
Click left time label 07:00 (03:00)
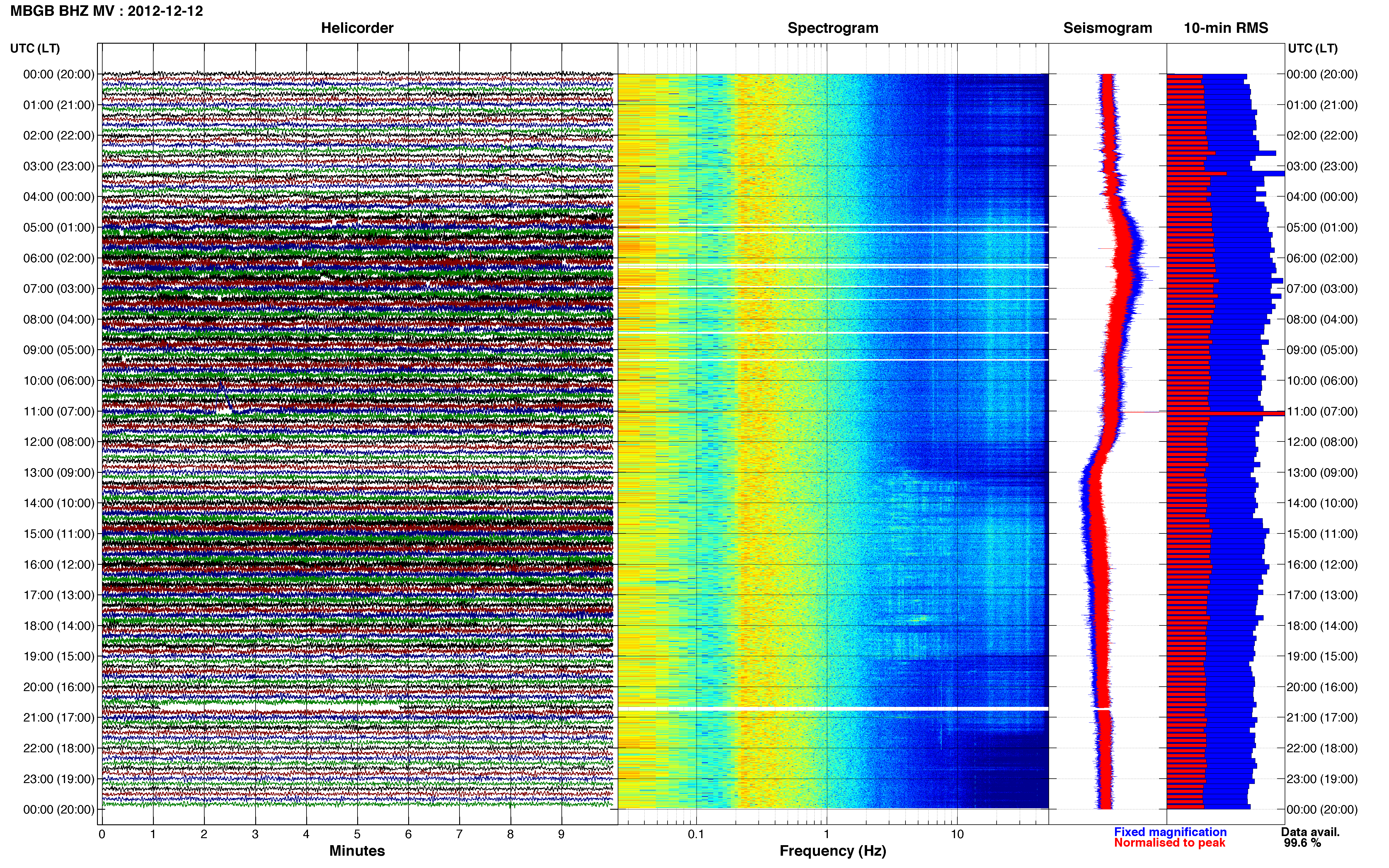[x=59, y=289]
